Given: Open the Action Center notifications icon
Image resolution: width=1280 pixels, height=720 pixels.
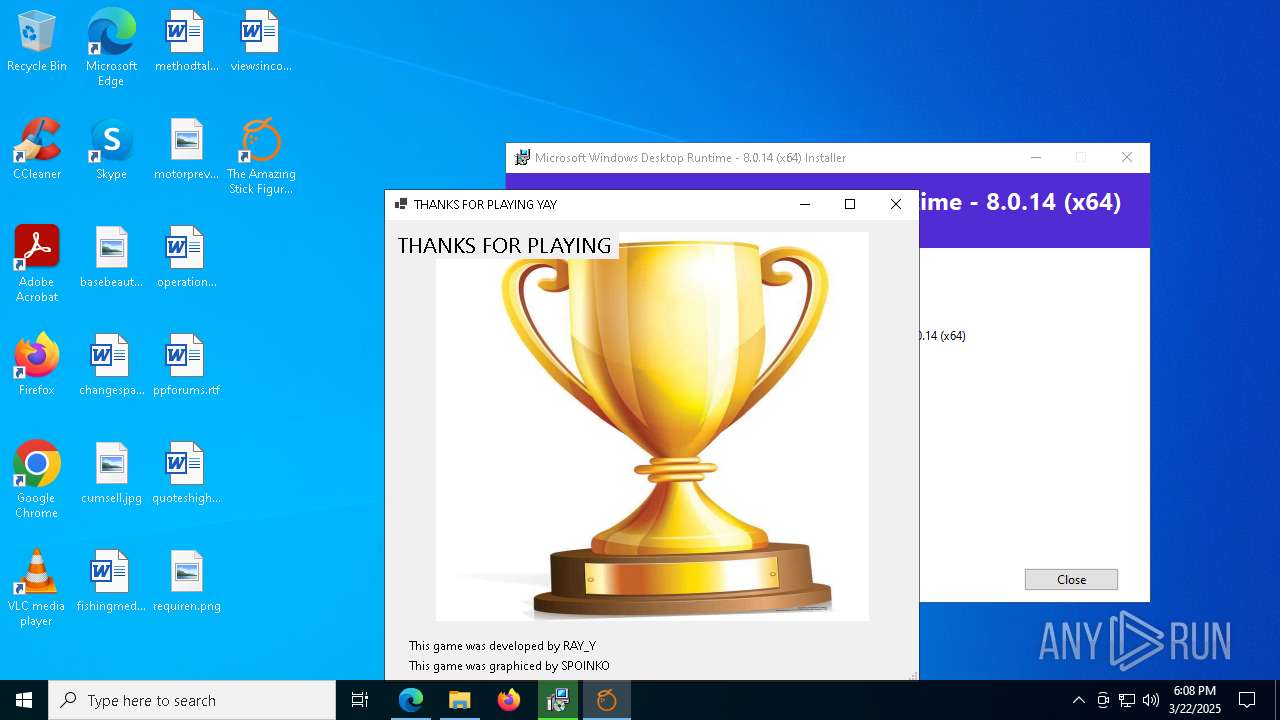Looking at the screenshot, I should click(1247, 700).
